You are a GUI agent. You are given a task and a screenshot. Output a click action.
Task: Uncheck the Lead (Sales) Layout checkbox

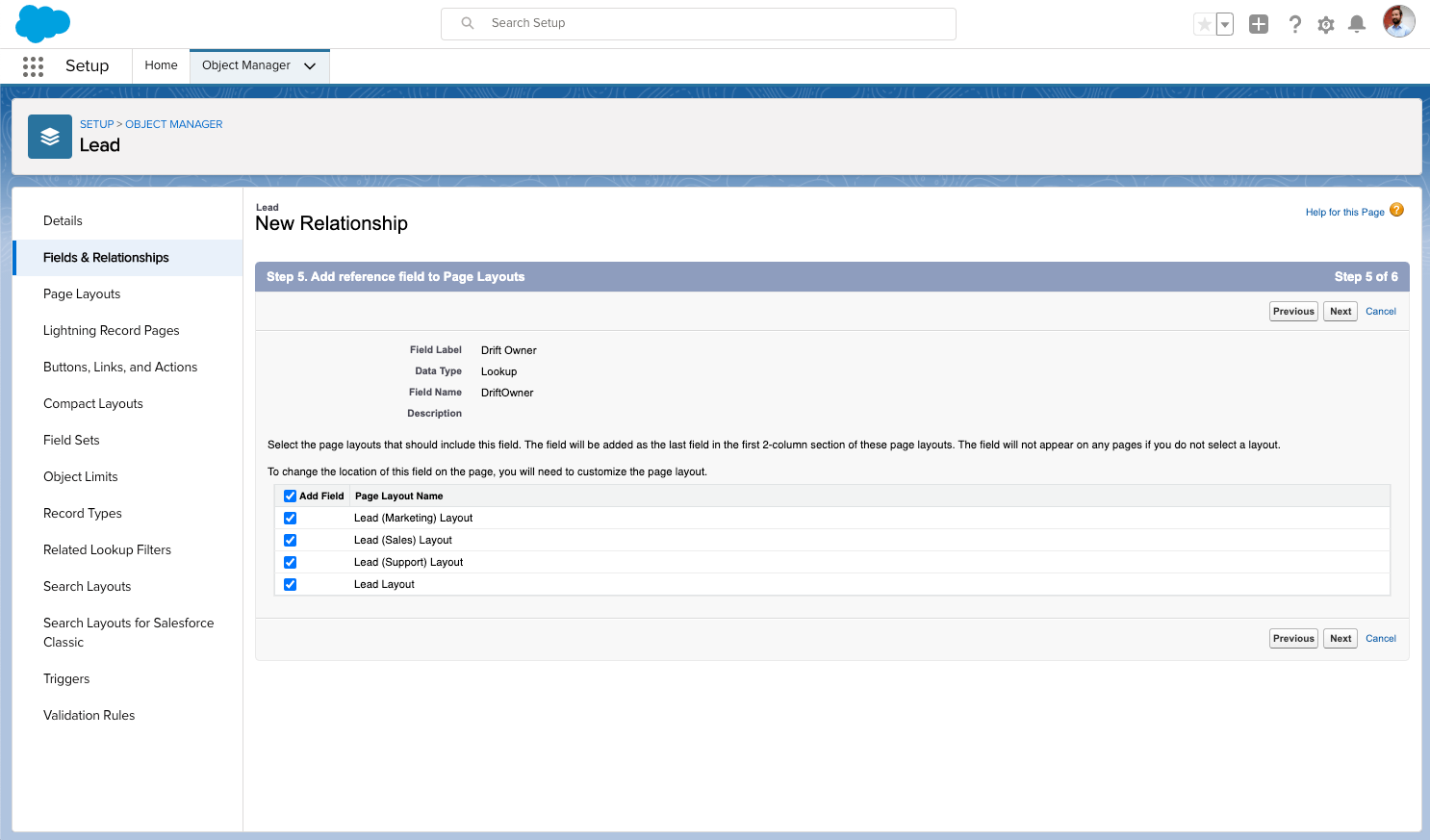290,541
